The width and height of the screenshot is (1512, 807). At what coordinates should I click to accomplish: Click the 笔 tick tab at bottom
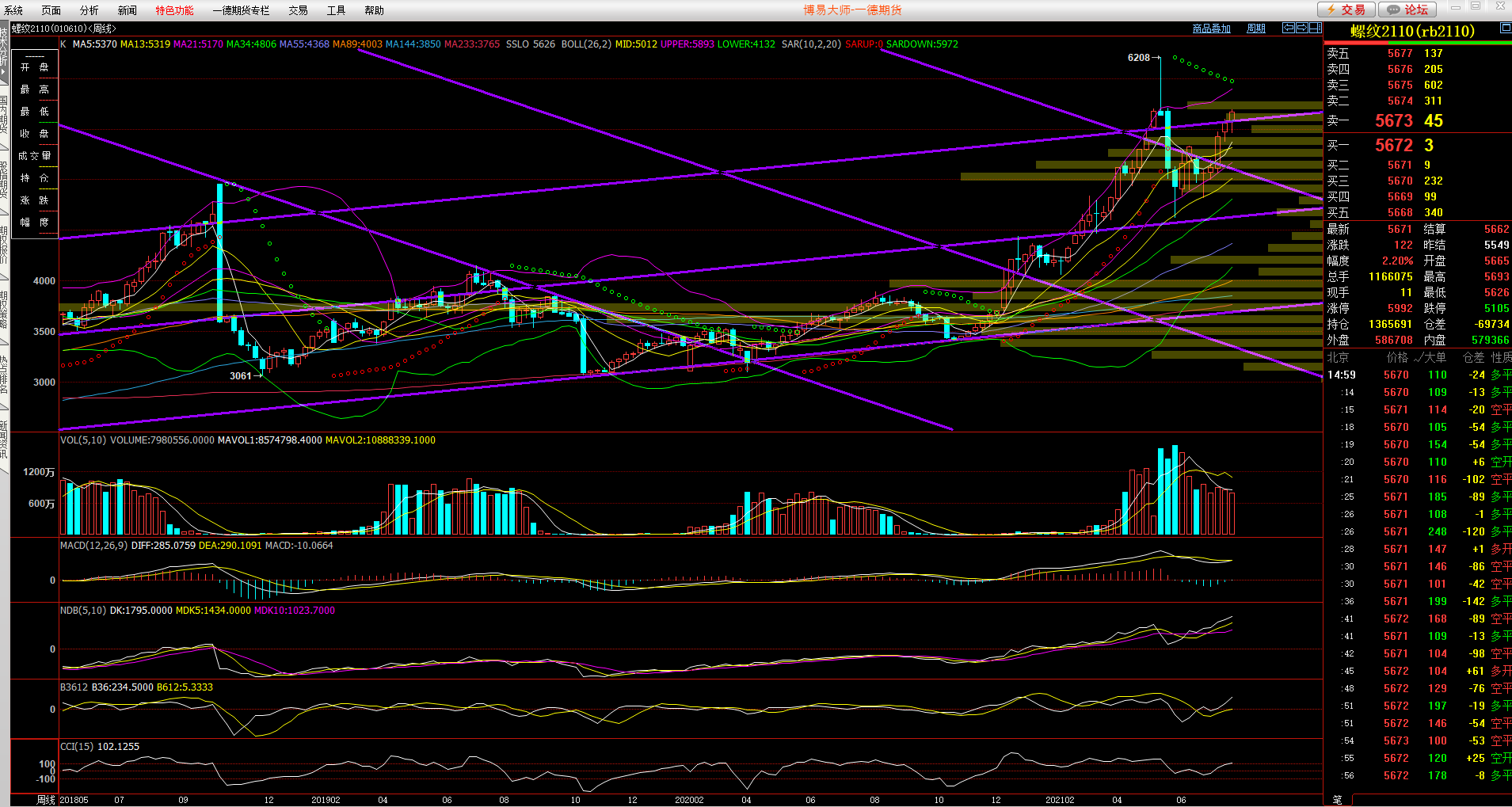pyautogui.click(x=1337, y=800)
